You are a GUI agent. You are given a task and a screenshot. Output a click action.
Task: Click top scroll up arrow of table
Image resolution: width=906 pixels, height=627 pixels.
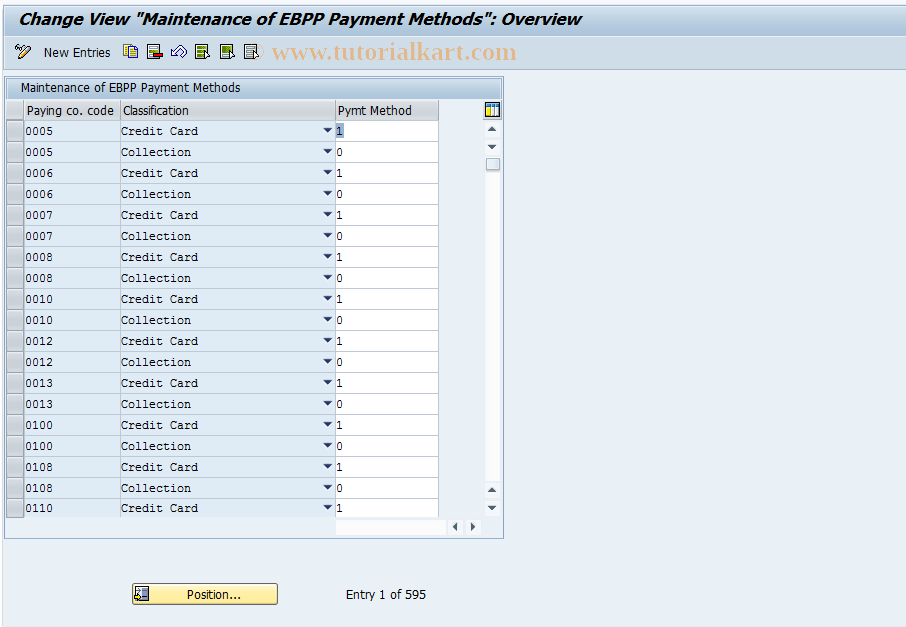492,129
